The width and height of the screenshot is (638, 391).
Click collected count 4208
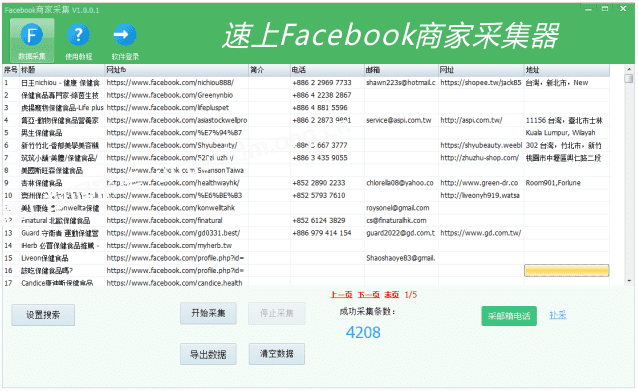[363, 333]
